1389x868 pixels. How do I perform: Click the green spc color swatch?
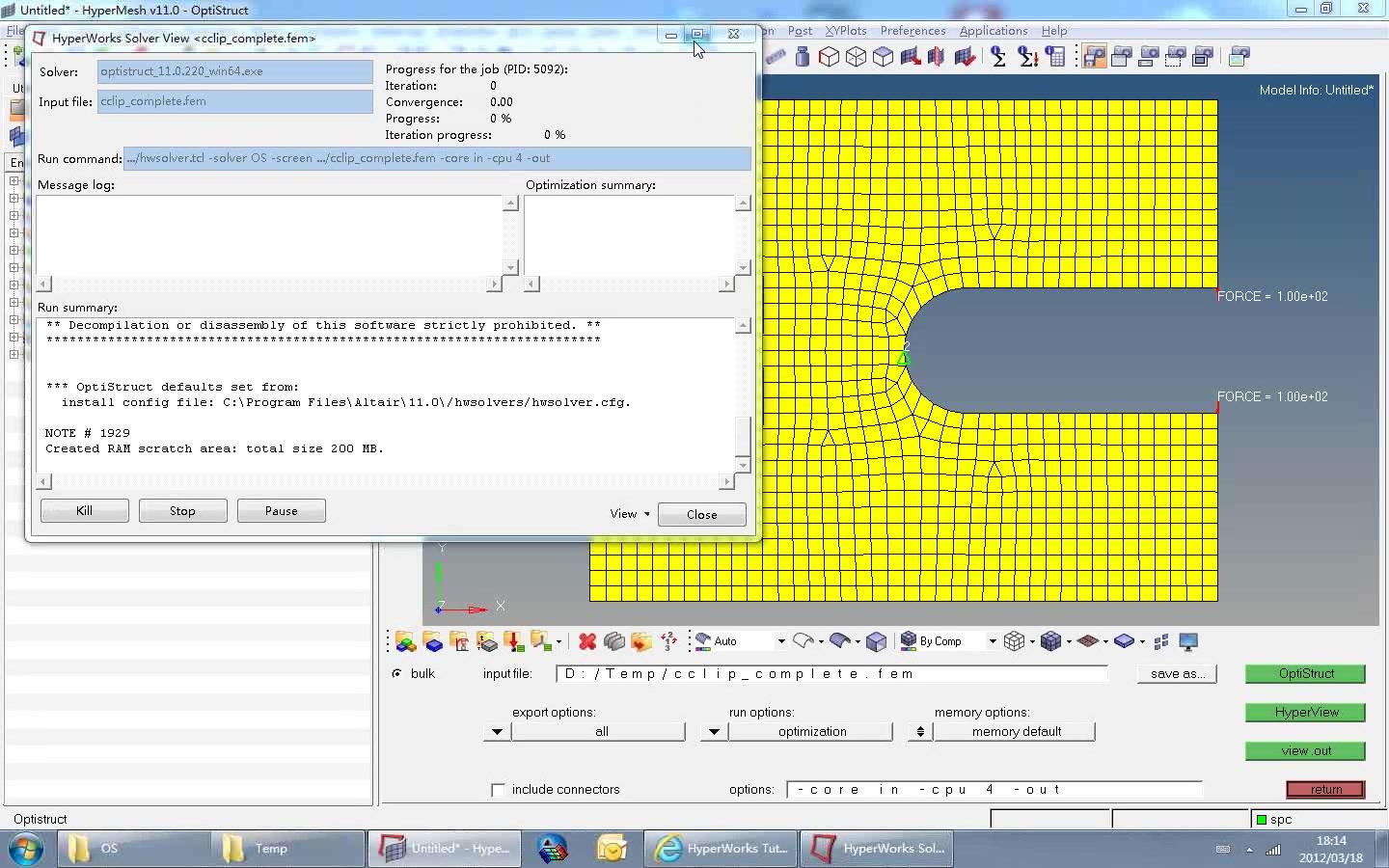(1261, 820)
